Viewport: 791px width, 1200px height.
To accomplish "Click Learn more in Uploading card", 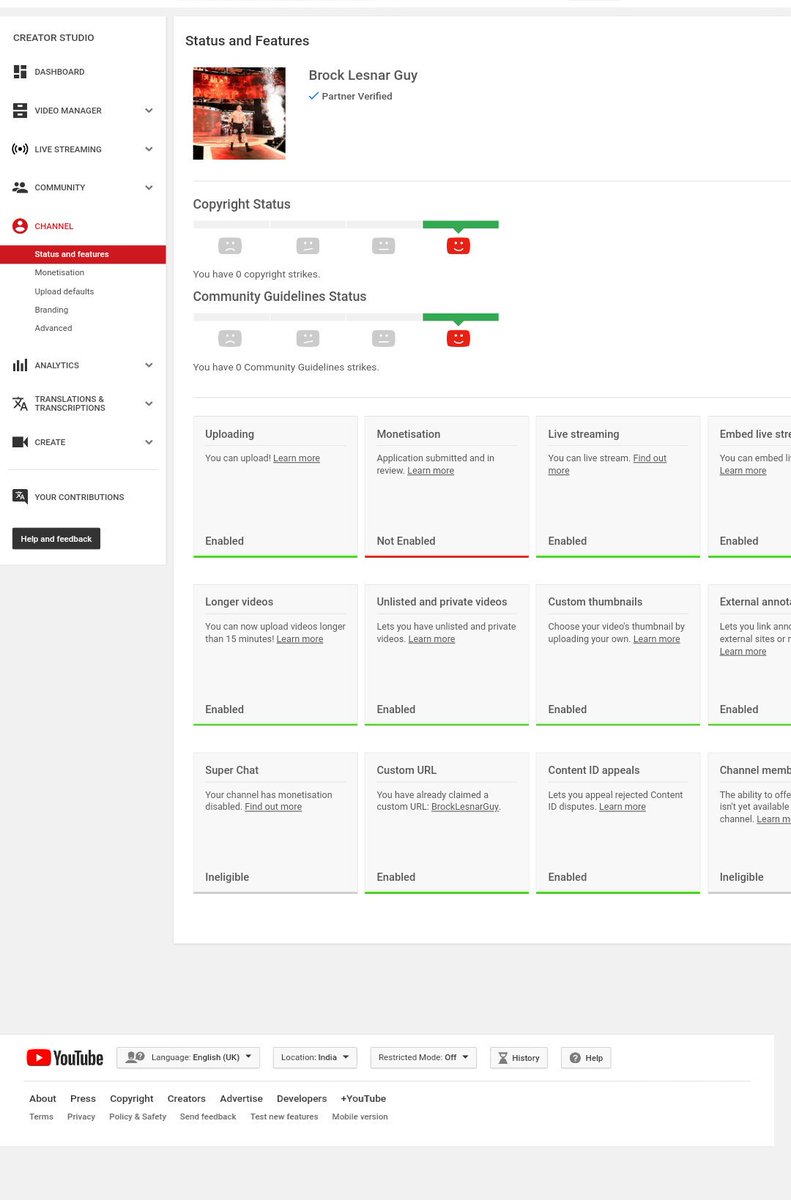I will click(297, 458).
